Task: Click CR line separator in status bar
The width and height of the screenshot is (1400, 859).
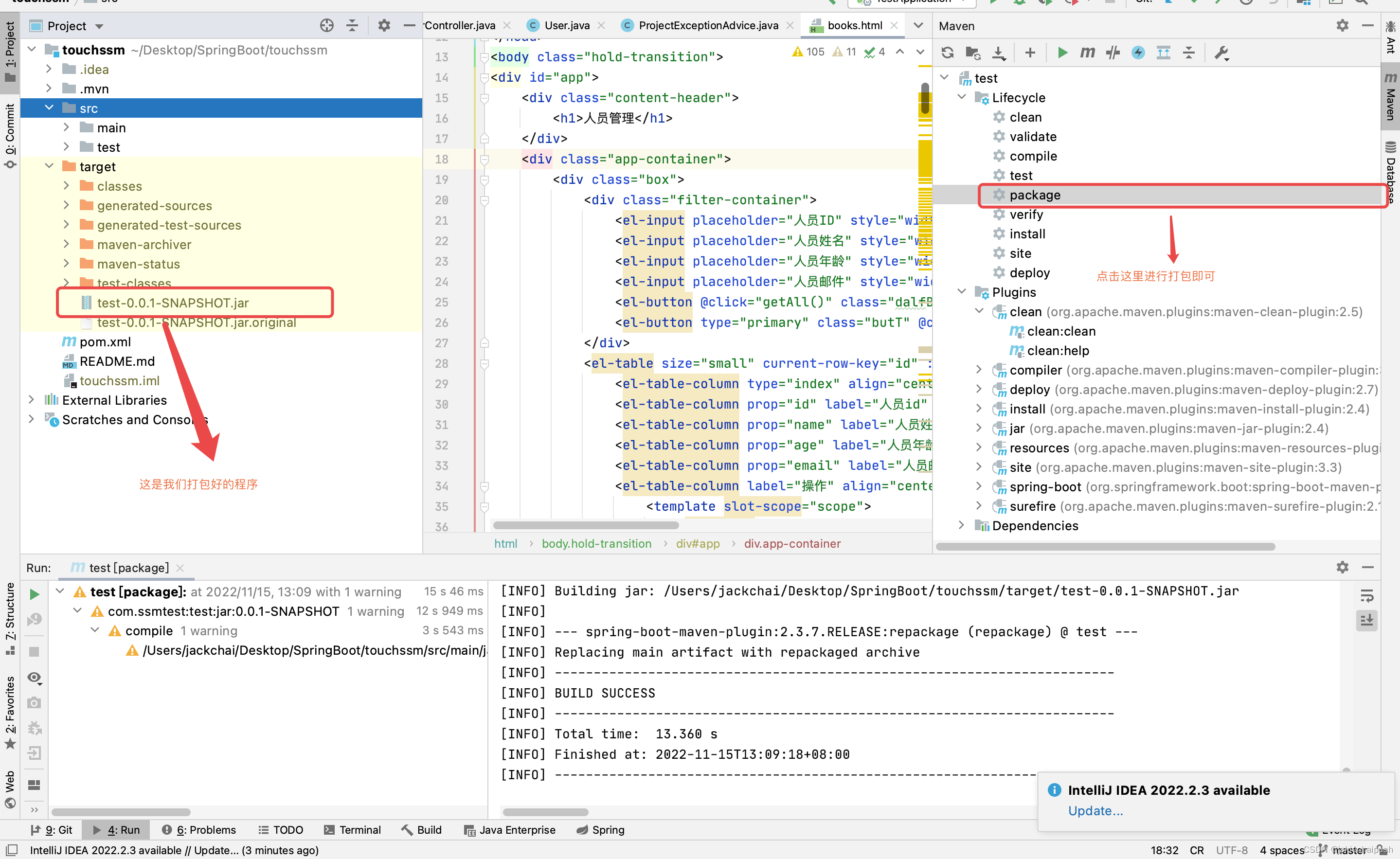Action: (x=1197, y=850)
